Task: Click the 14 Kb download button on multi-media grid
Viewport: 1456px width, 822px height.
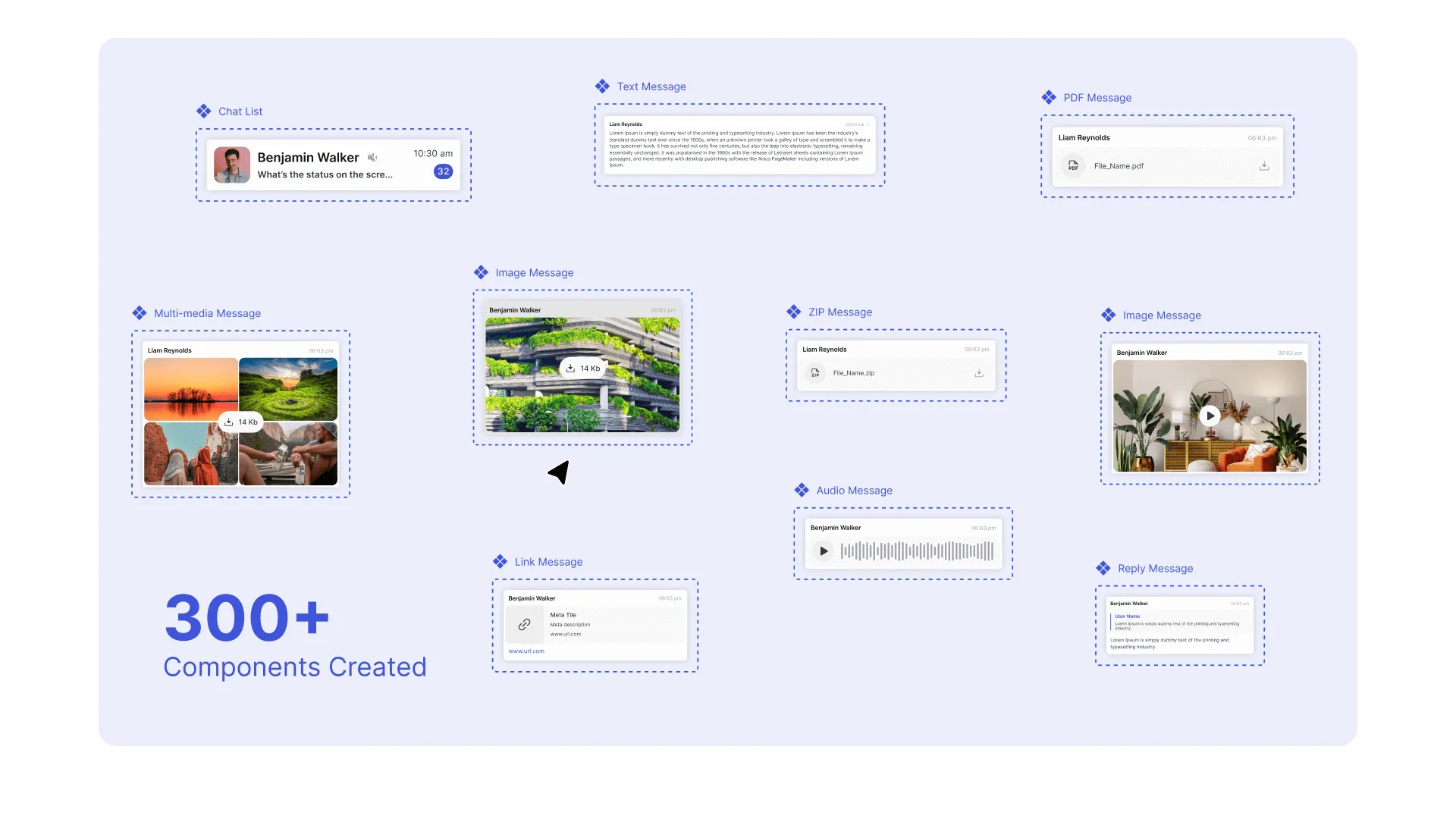Action: click(x=241, y=422)
